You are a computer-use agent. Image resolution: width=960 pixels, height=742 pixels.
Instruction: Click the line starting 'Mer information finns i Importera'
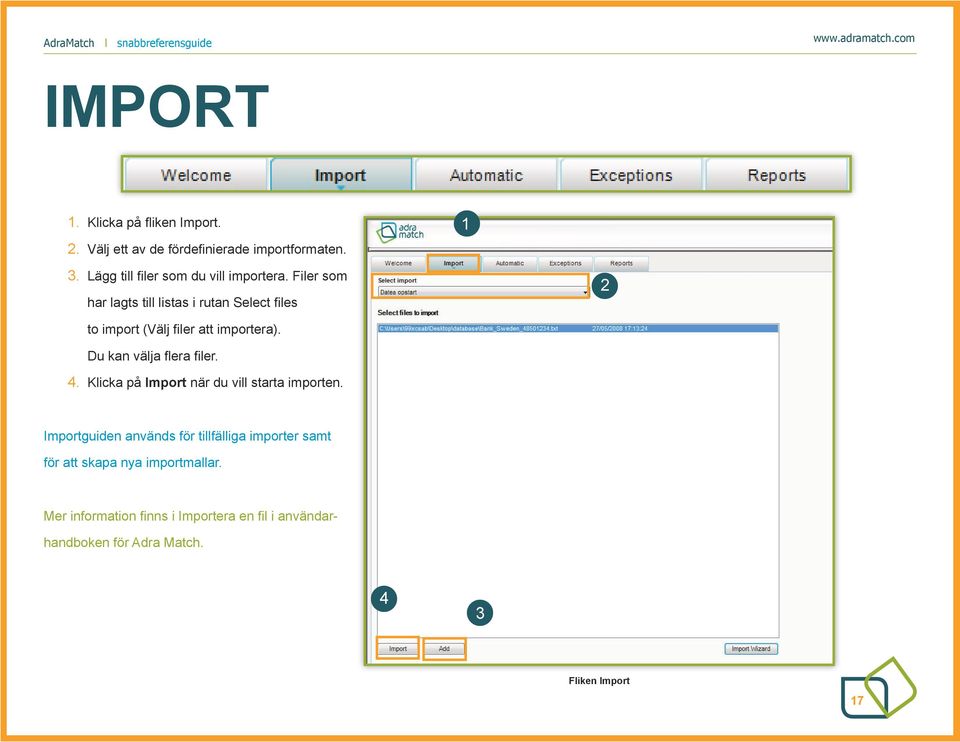[x=190, y=516]
